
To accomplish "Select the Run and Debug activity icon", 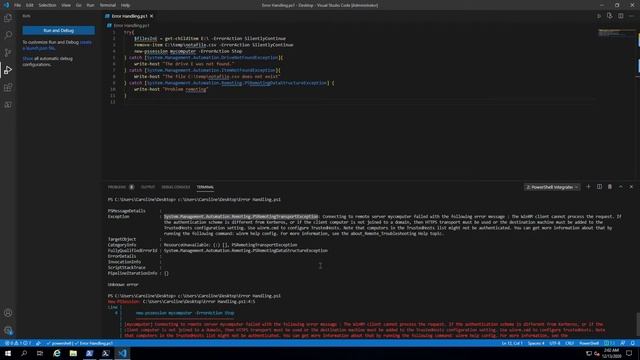I will click(8, 70).
